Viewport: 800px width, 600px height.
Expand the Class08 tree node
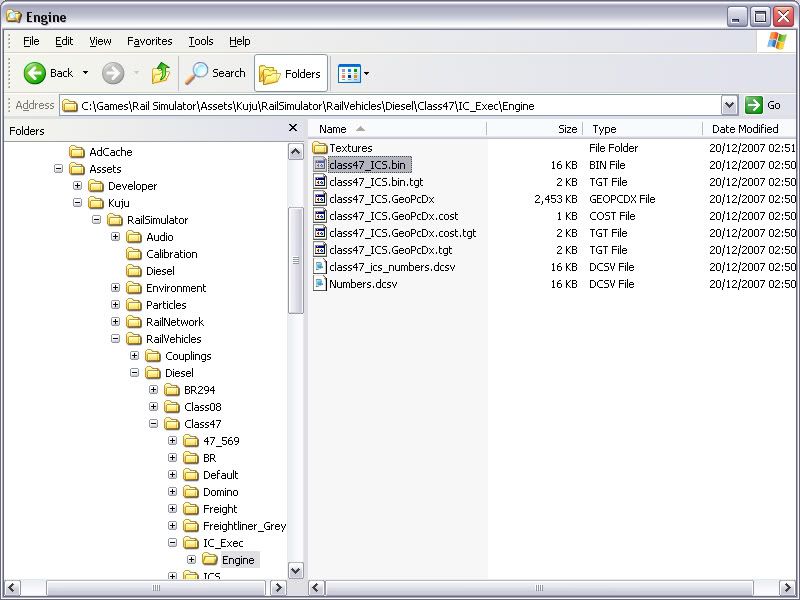153,407
